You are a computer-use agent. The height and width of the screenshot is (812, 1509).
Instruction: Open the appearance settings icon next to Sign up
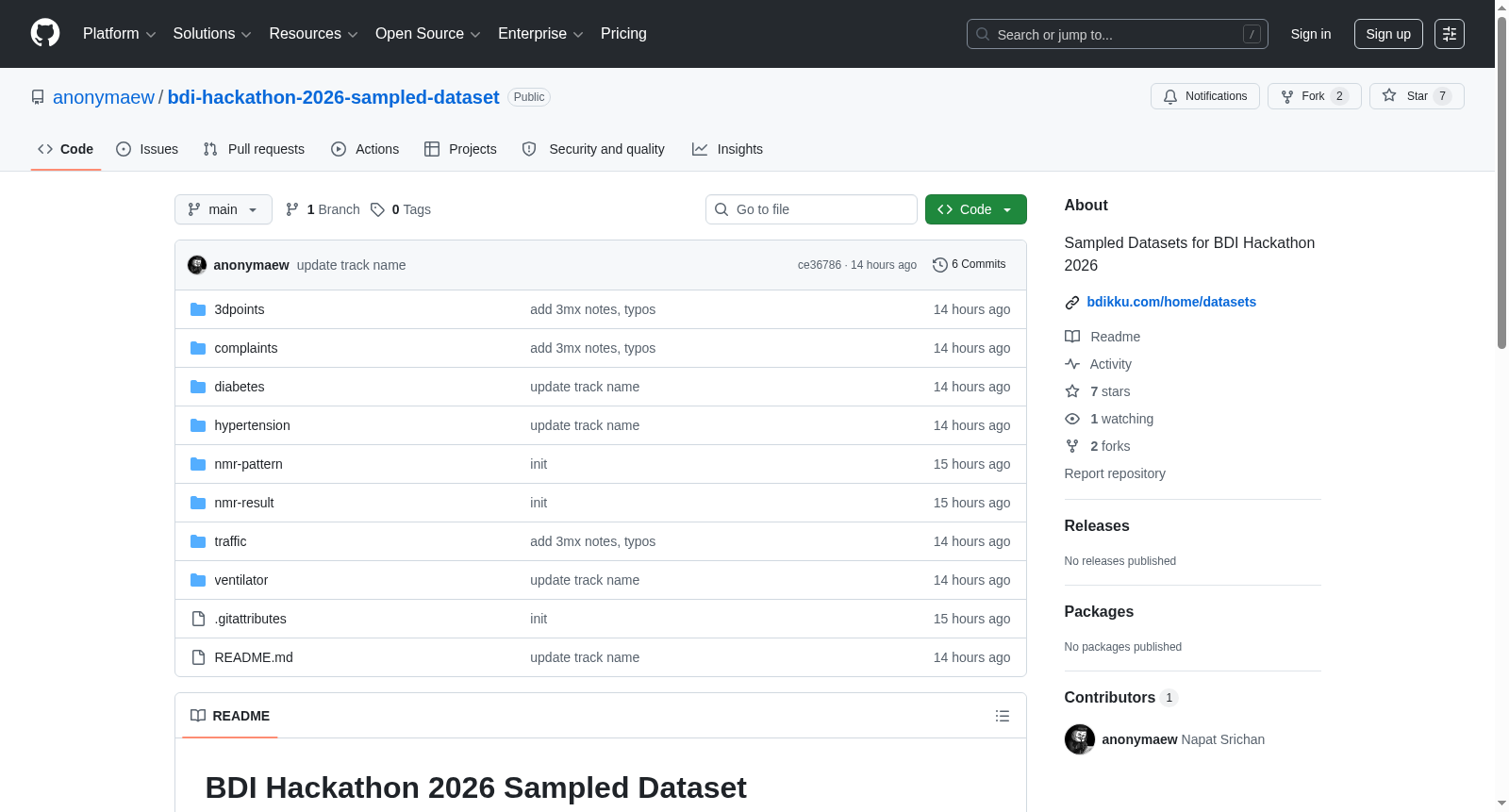click(1450, 34)
